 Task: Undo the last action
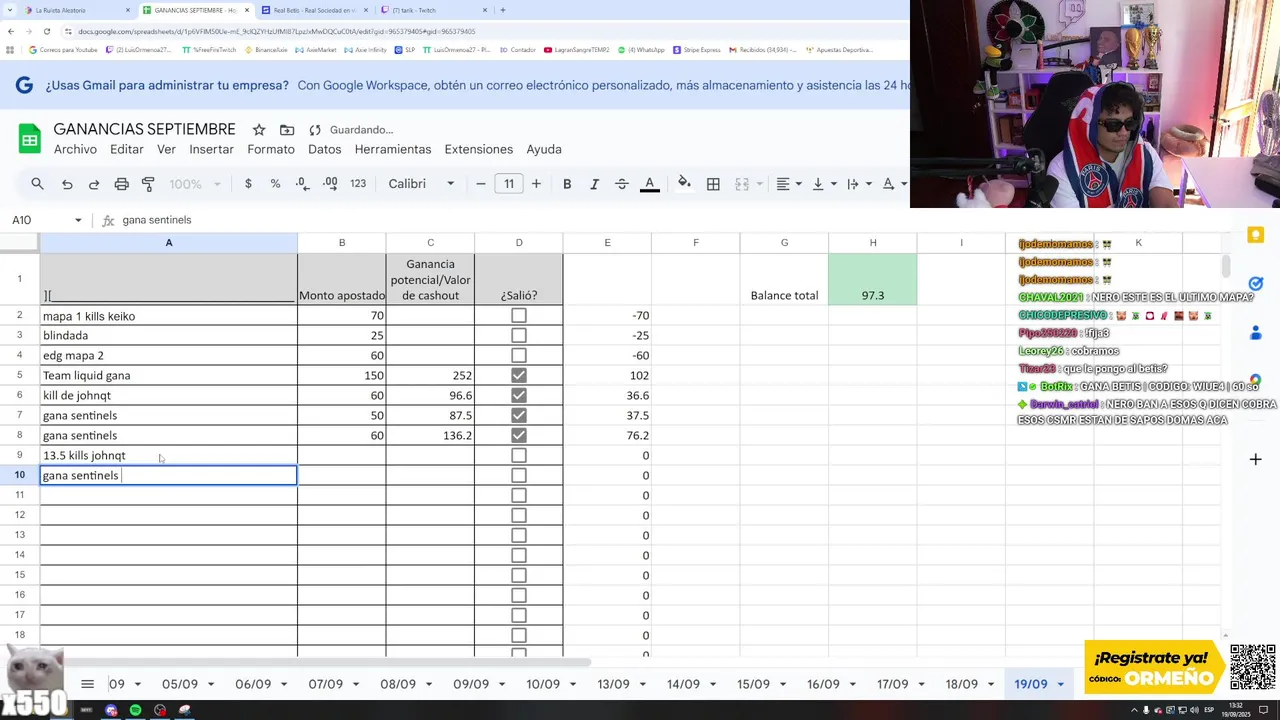67,184
